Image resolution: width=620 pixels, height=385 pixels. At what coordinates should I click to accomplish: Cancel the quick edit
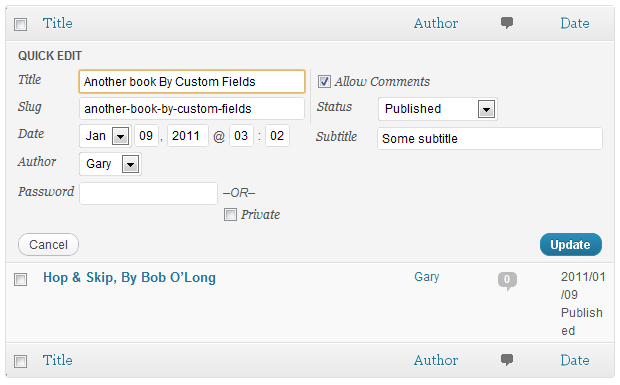[x=48, y=245]
